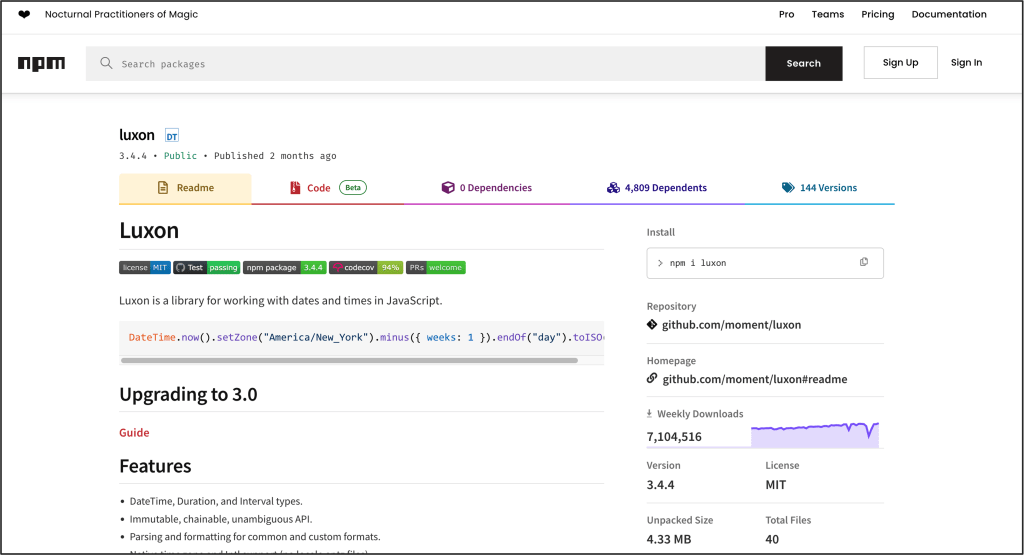This screenshot has width=1024, height=555.
Task: Click the 'Parsing and formatting' bullet
Action: click(x=255, y=537)
